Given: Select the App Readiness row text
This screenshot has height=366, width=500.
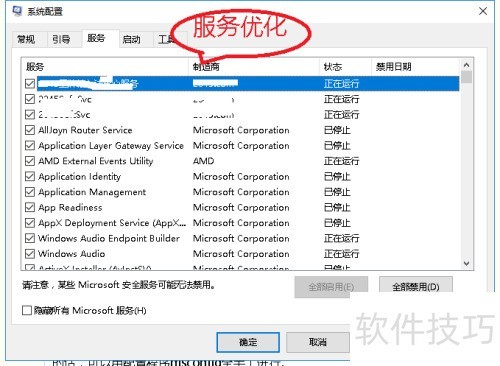Looking at the screenshot, I should coord(70,207).
